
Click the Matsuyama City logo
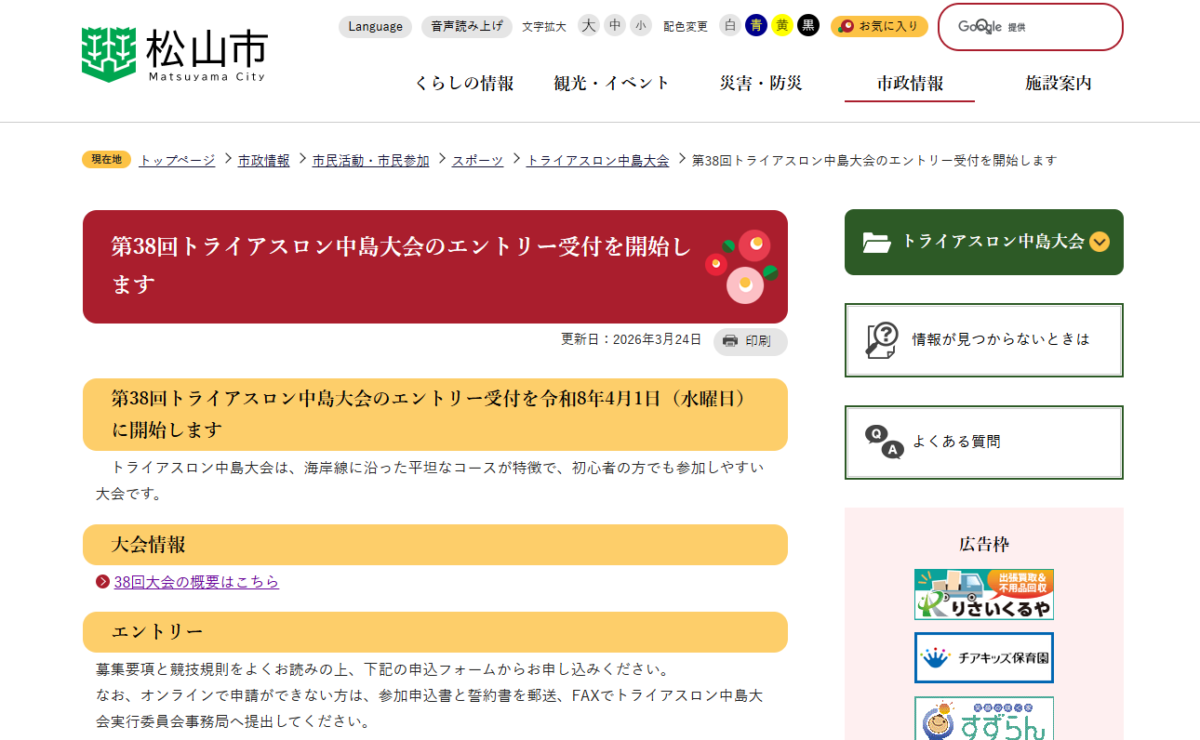pos(174,53)
